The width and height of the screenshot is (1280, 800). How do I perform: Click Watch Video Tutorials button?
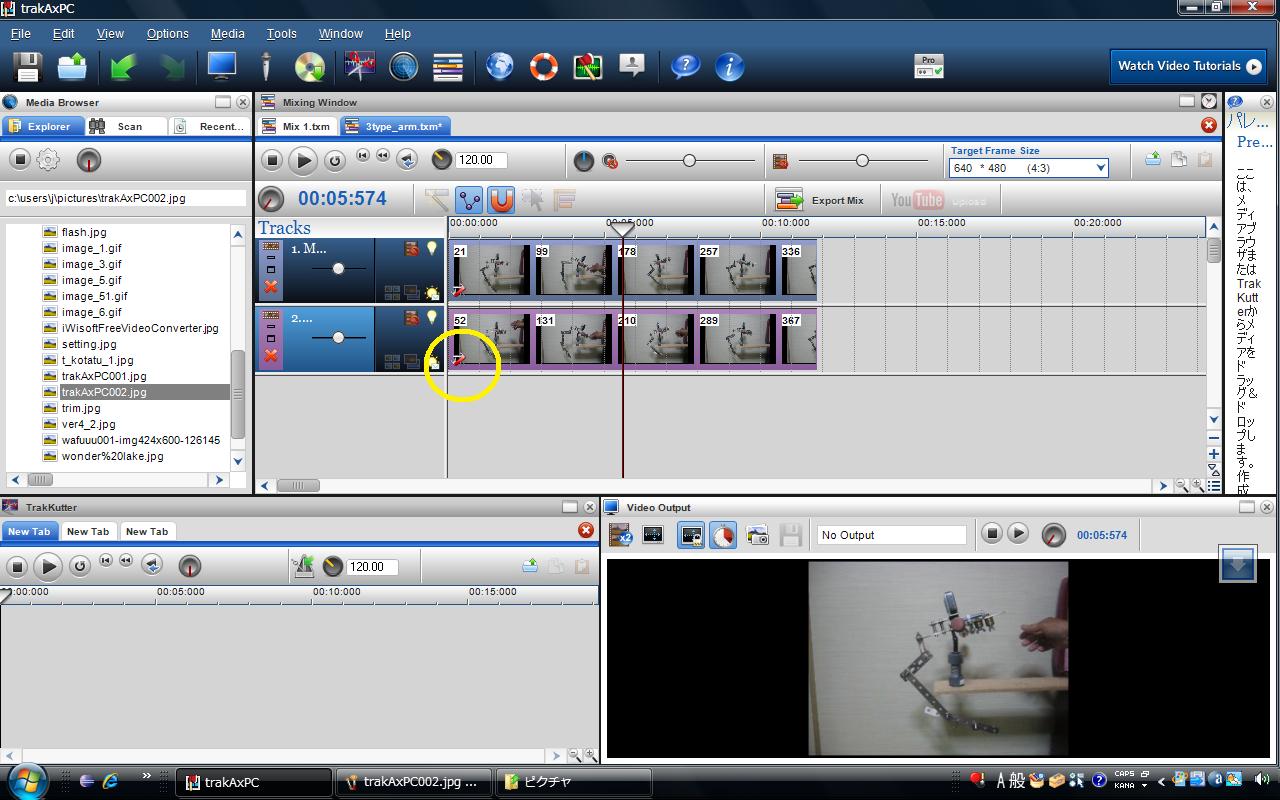(x=1190, y=66)
